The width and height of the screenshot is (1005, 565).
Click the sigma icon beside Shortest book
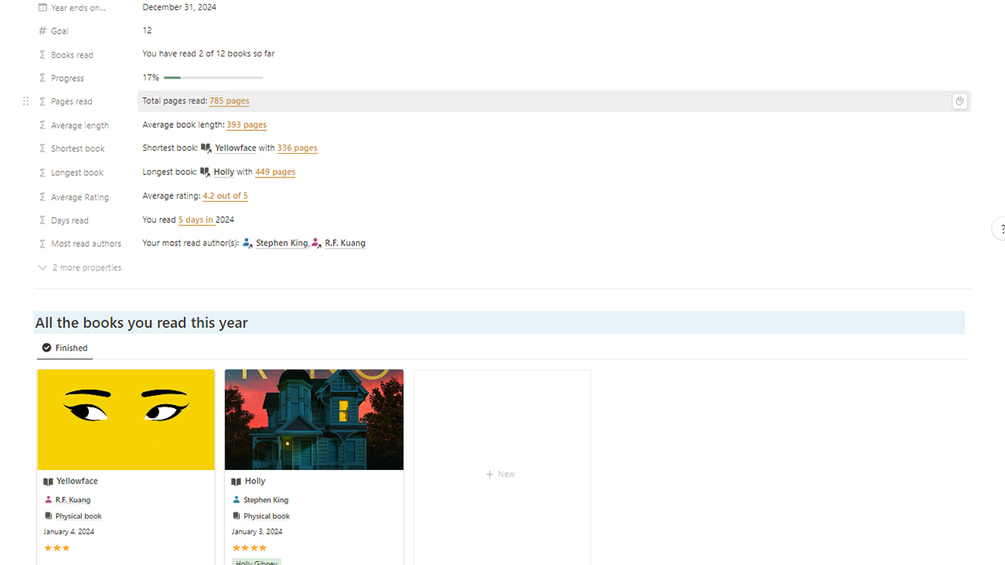point(42,148)
